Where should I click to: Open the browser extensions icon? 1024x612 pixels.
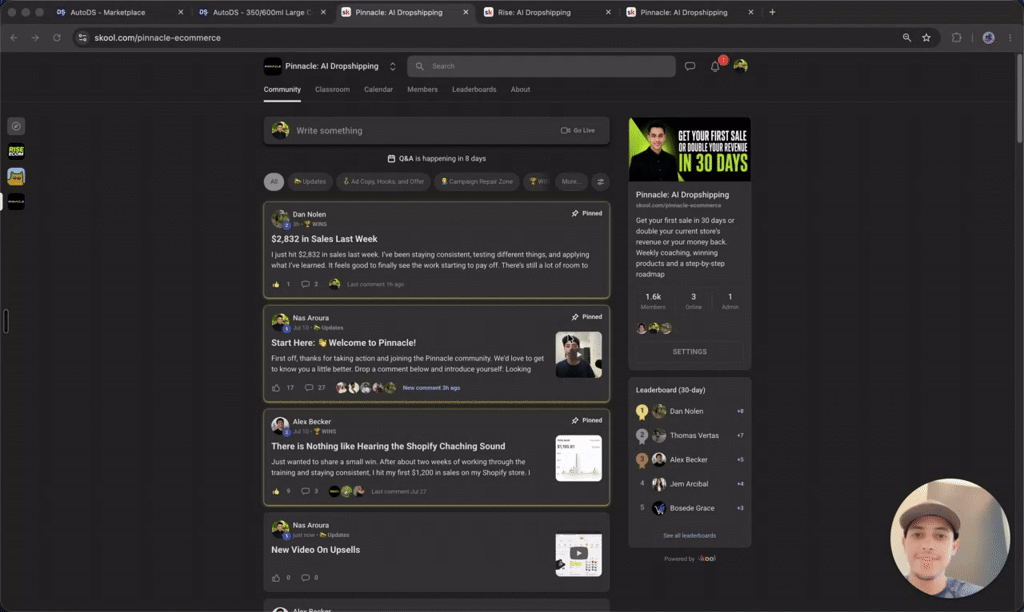pos(956,38)
